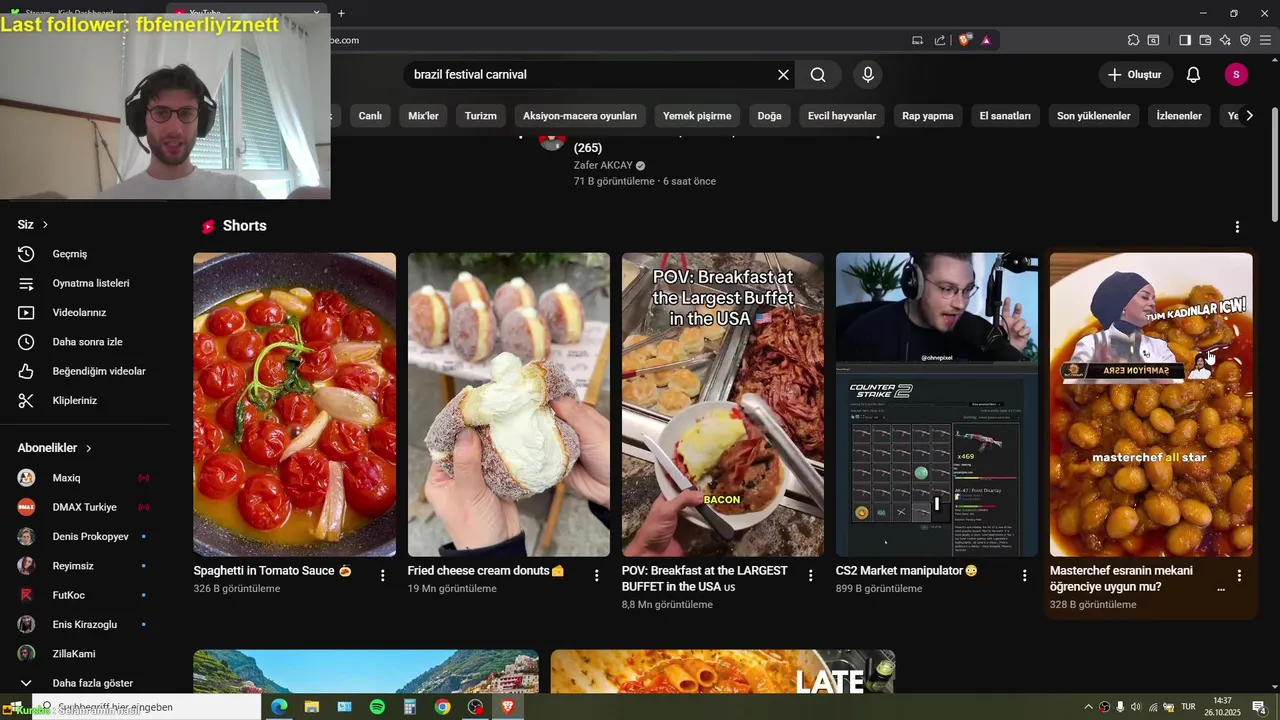The height and width of the screenshot is (720, 1280).
Task: Open Brave Shields lion icon
Action: pyautogui.click(x=964, y=40)
